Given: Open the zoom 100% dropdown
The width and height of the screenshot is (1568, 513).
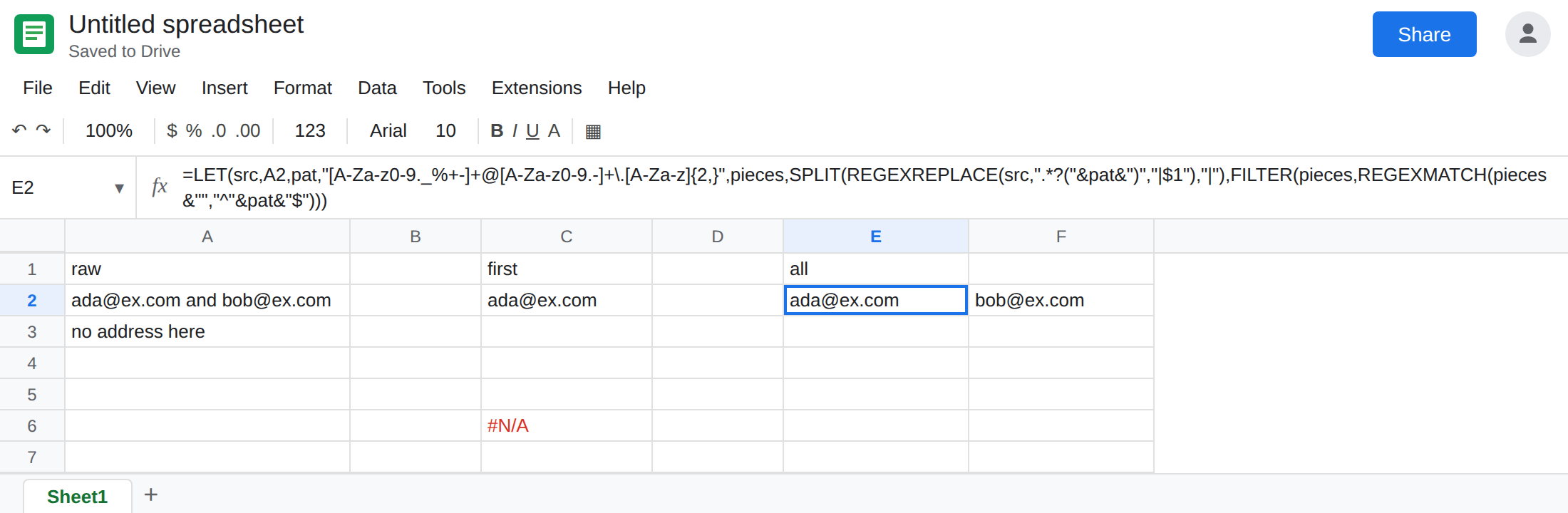Looking at the screenshot, I should pos(109,130).
